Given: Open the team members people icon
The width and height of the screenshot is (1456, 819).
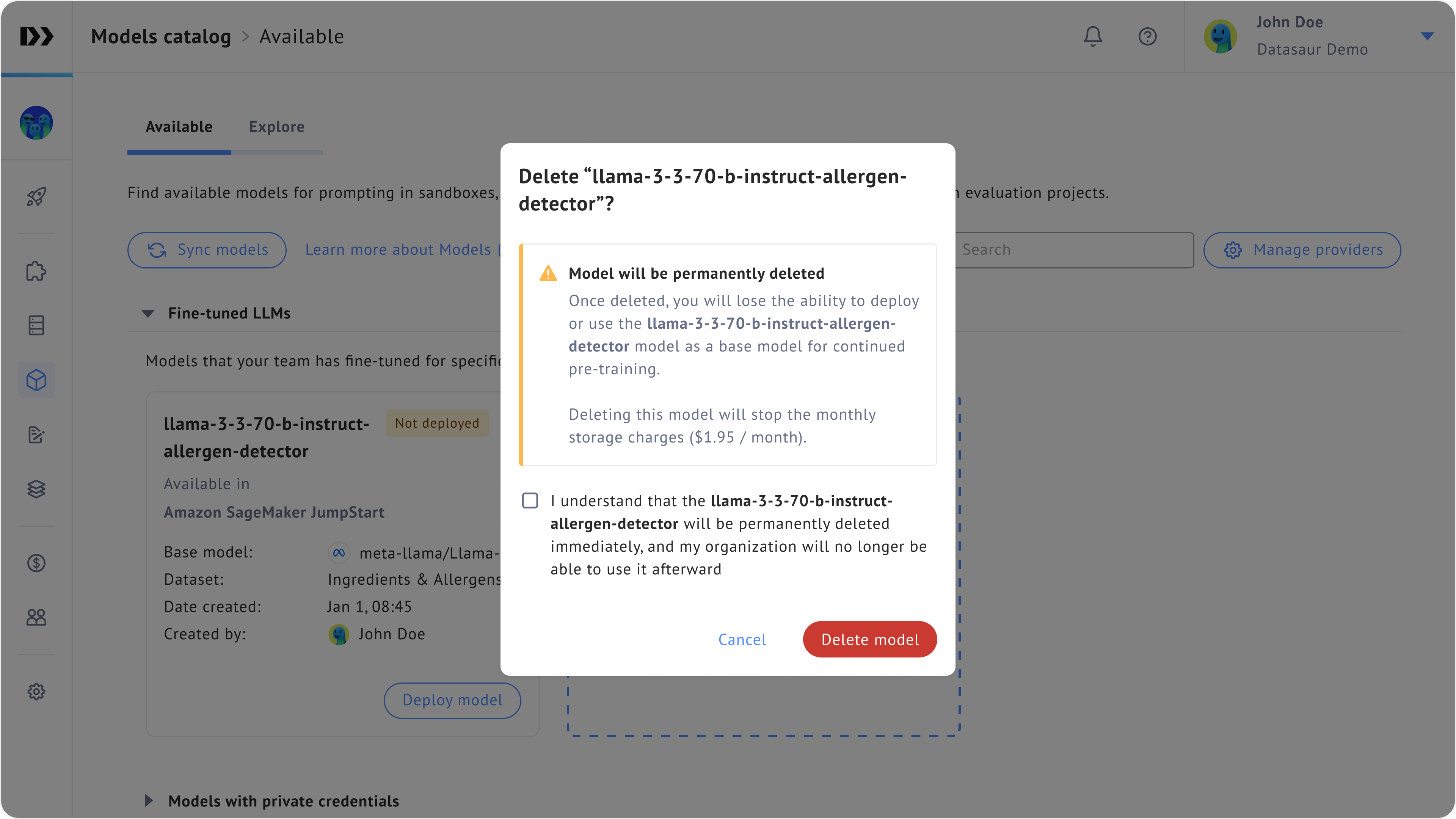Looking at the screenshot, I should (x=36, y=617).
